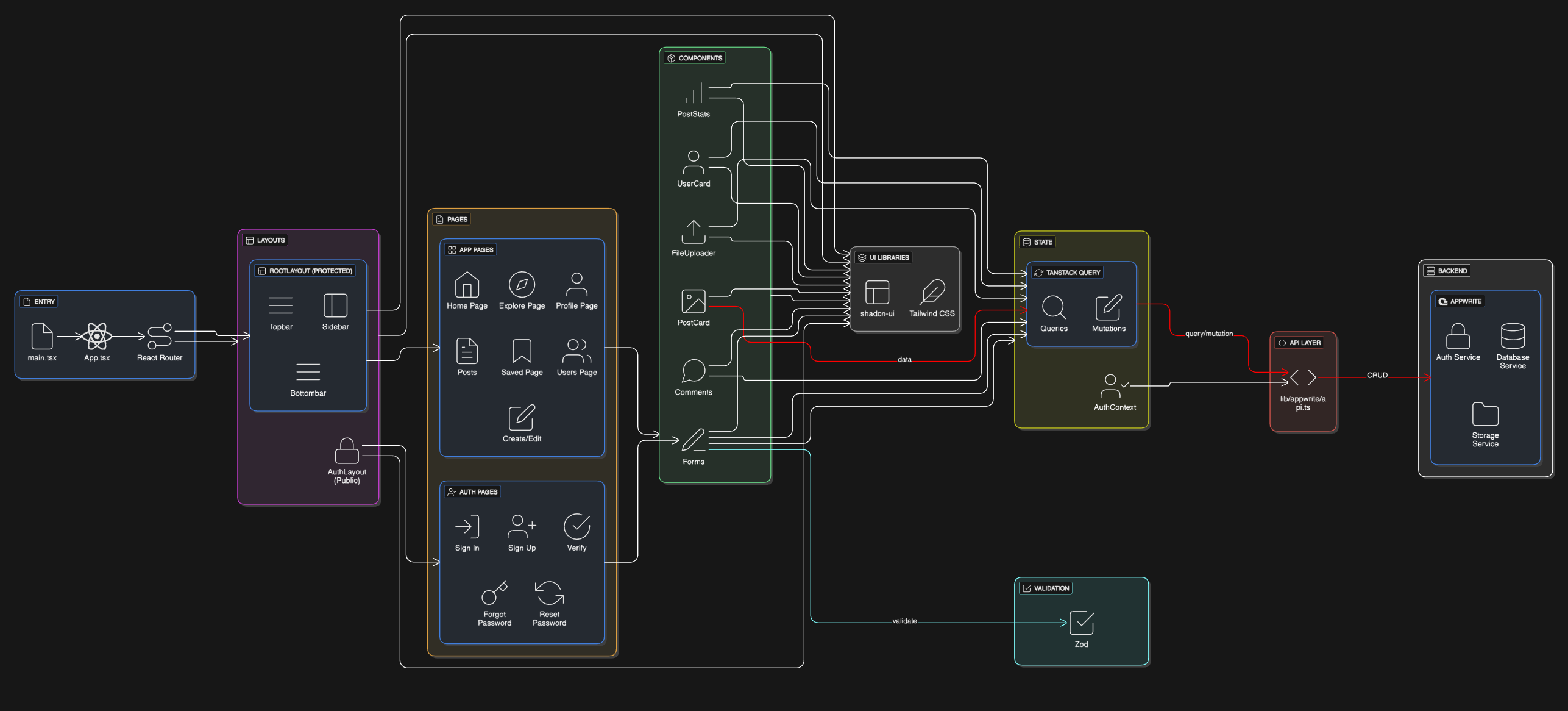
Task: Click the Saved Page bookmark icon
Action: (521, 352)
